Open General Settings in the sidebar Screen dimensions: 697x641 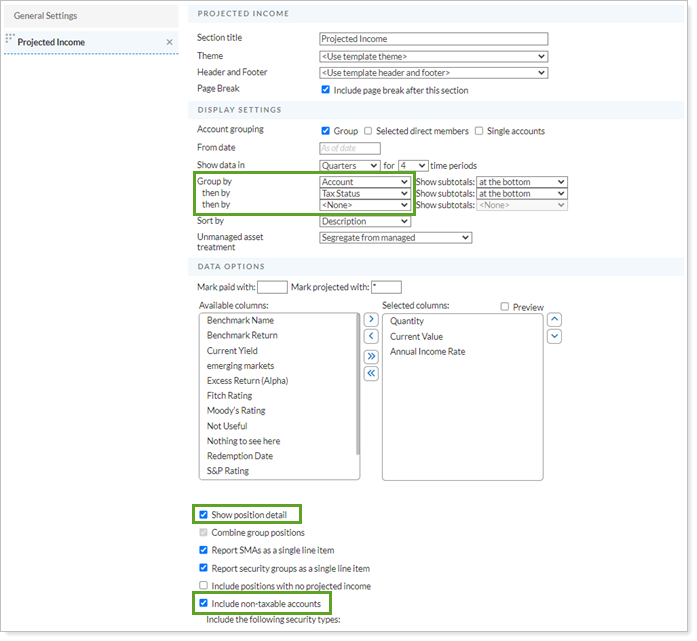[x=45, y=16]
